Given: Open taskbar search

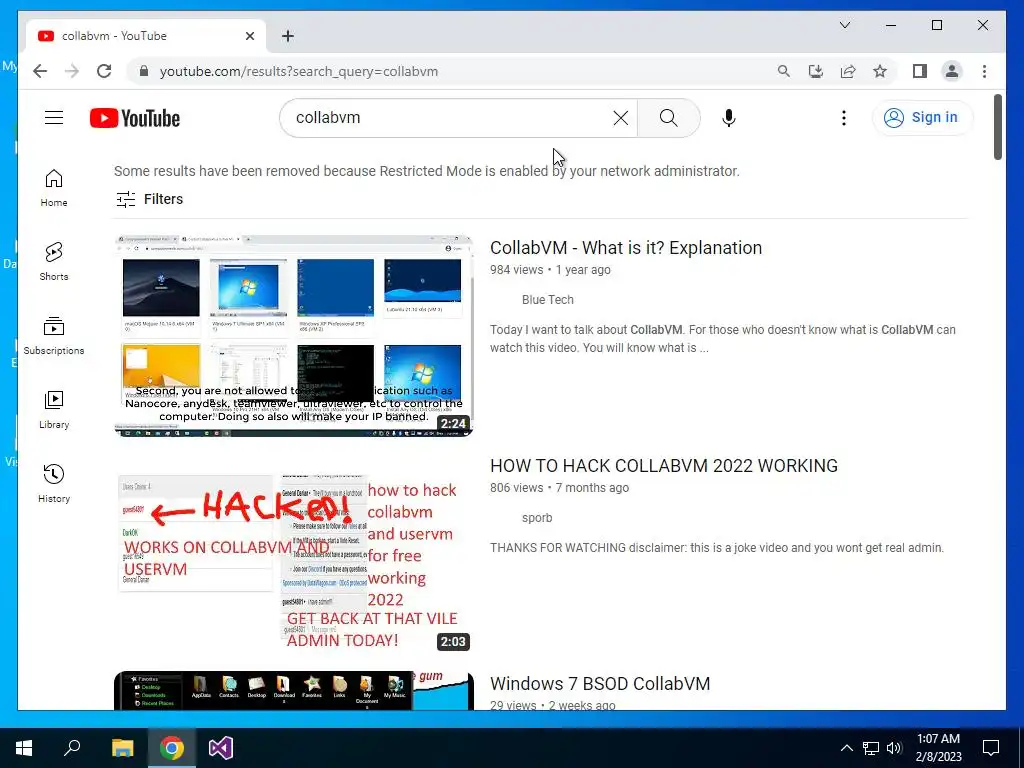Looking at the screenshot, I should coord(72,748).
